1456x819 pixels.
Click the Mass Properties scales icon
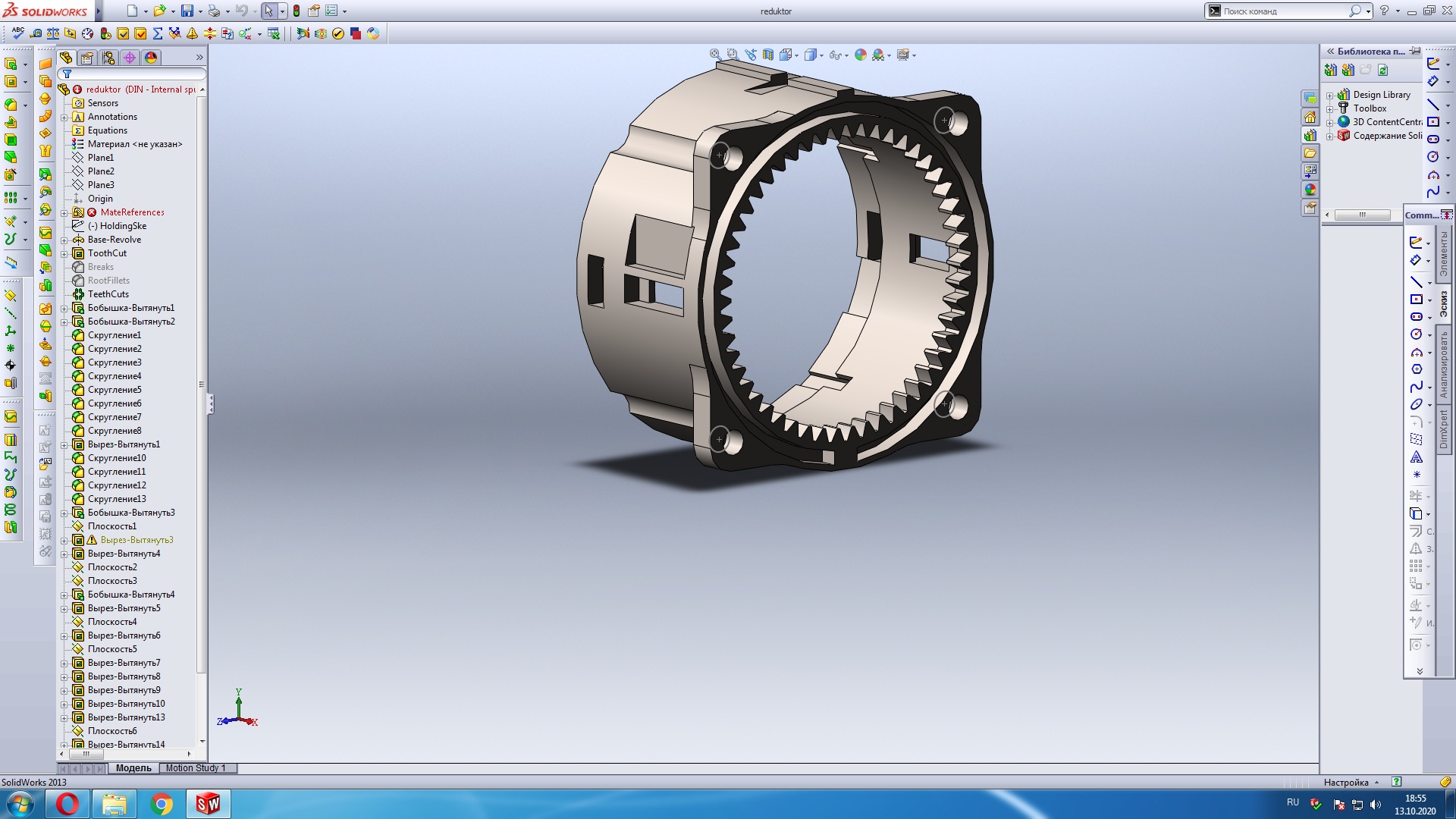(52, 33)
